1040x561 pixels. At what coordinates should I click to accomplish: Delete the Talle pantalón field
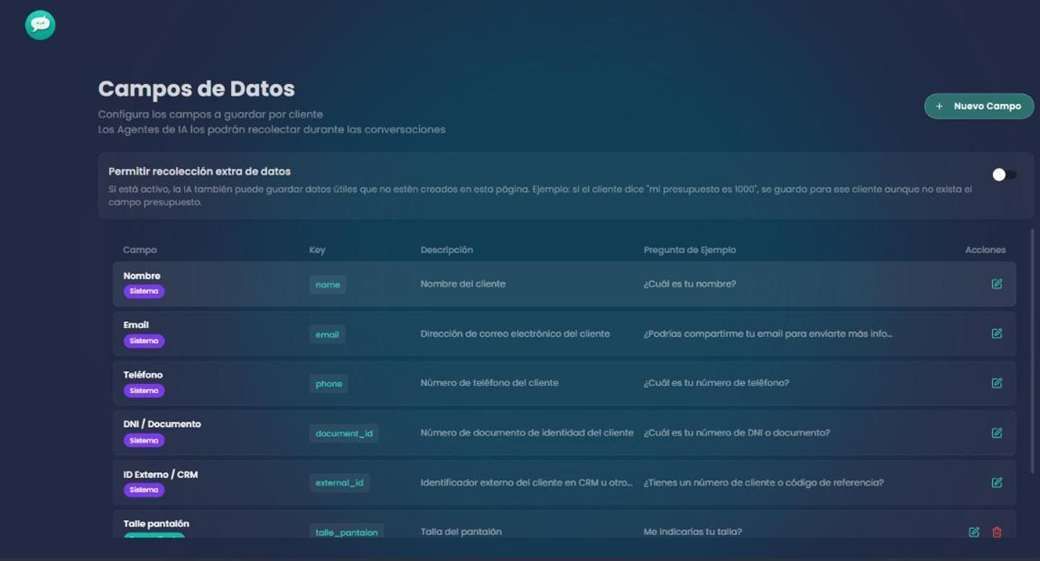tap(996, 532)
